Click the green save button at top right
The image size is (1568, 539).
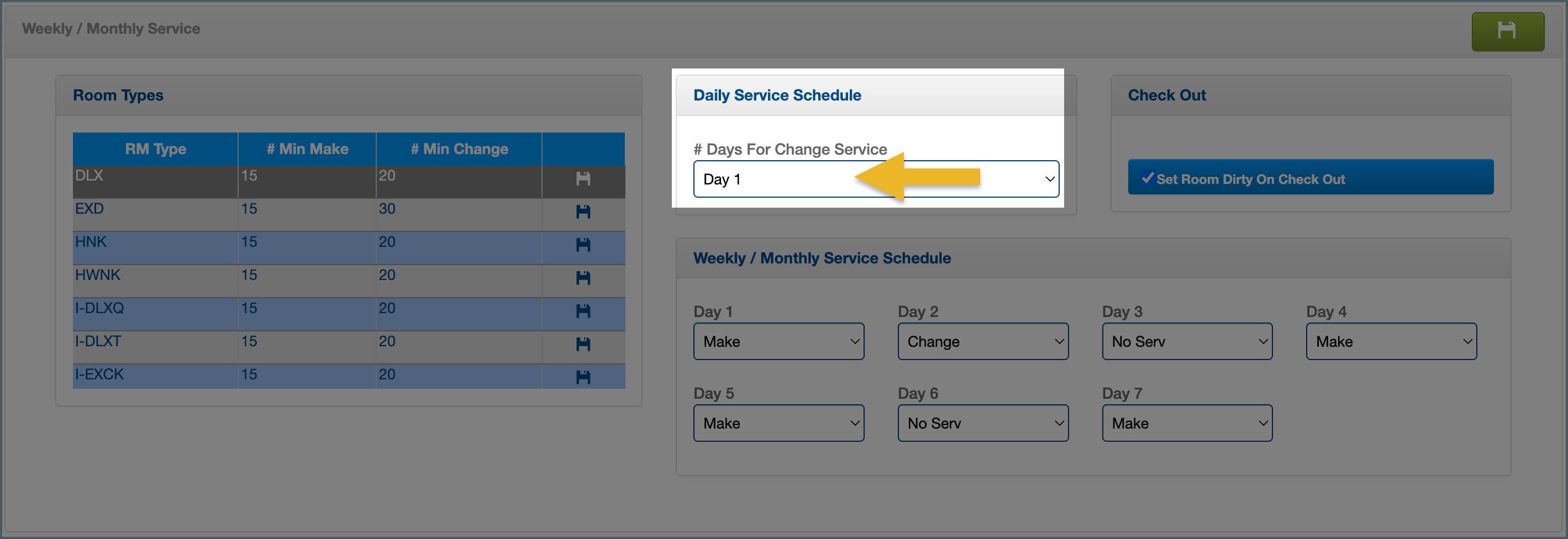click(1507, 31)
